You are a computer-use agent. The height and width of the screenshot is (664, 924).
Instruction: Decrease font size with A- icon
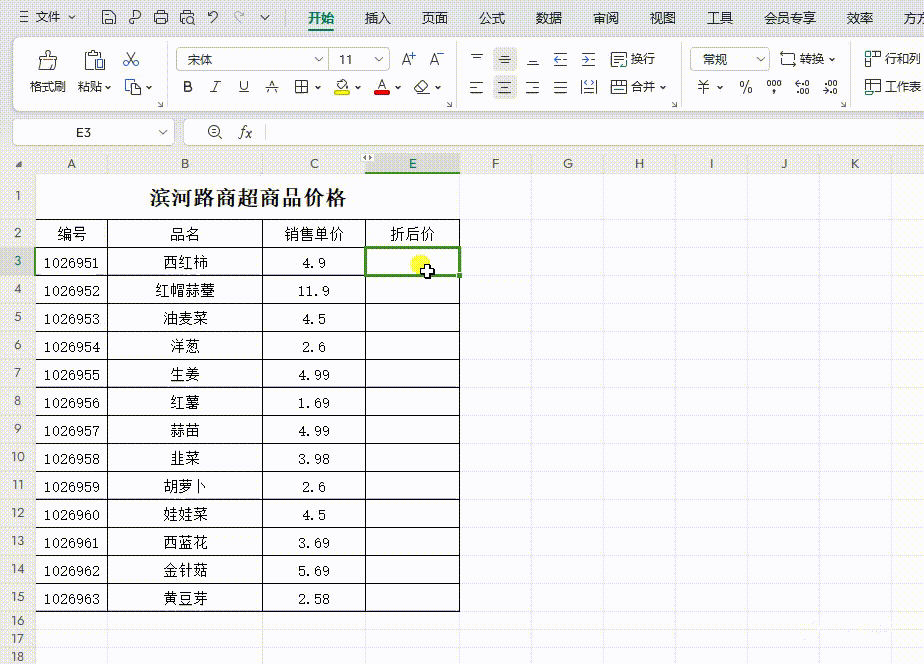click(436, 59)
